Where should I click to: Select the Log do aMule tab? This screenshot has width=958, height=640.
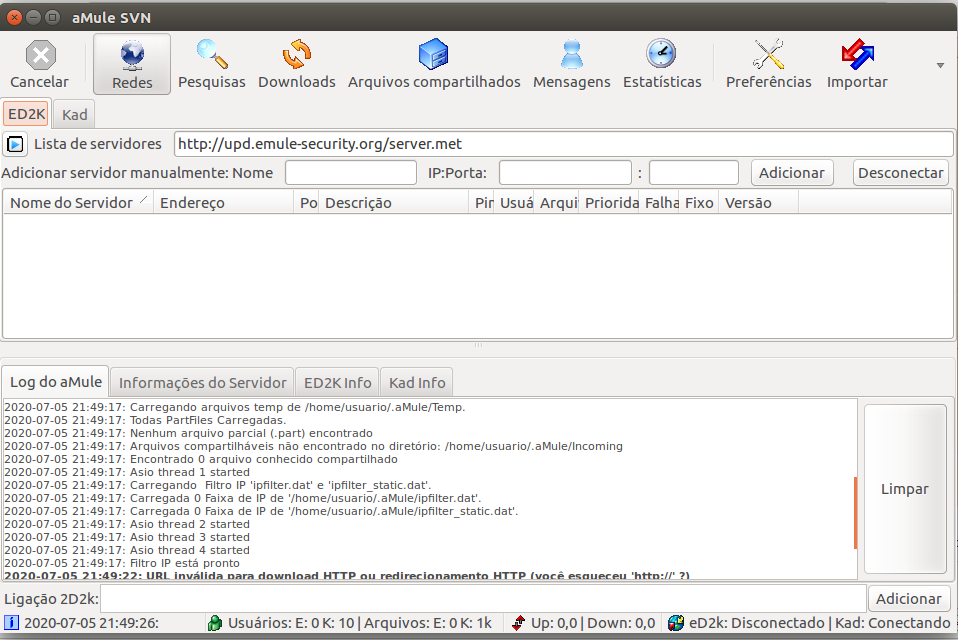click(x=56, y=382)
